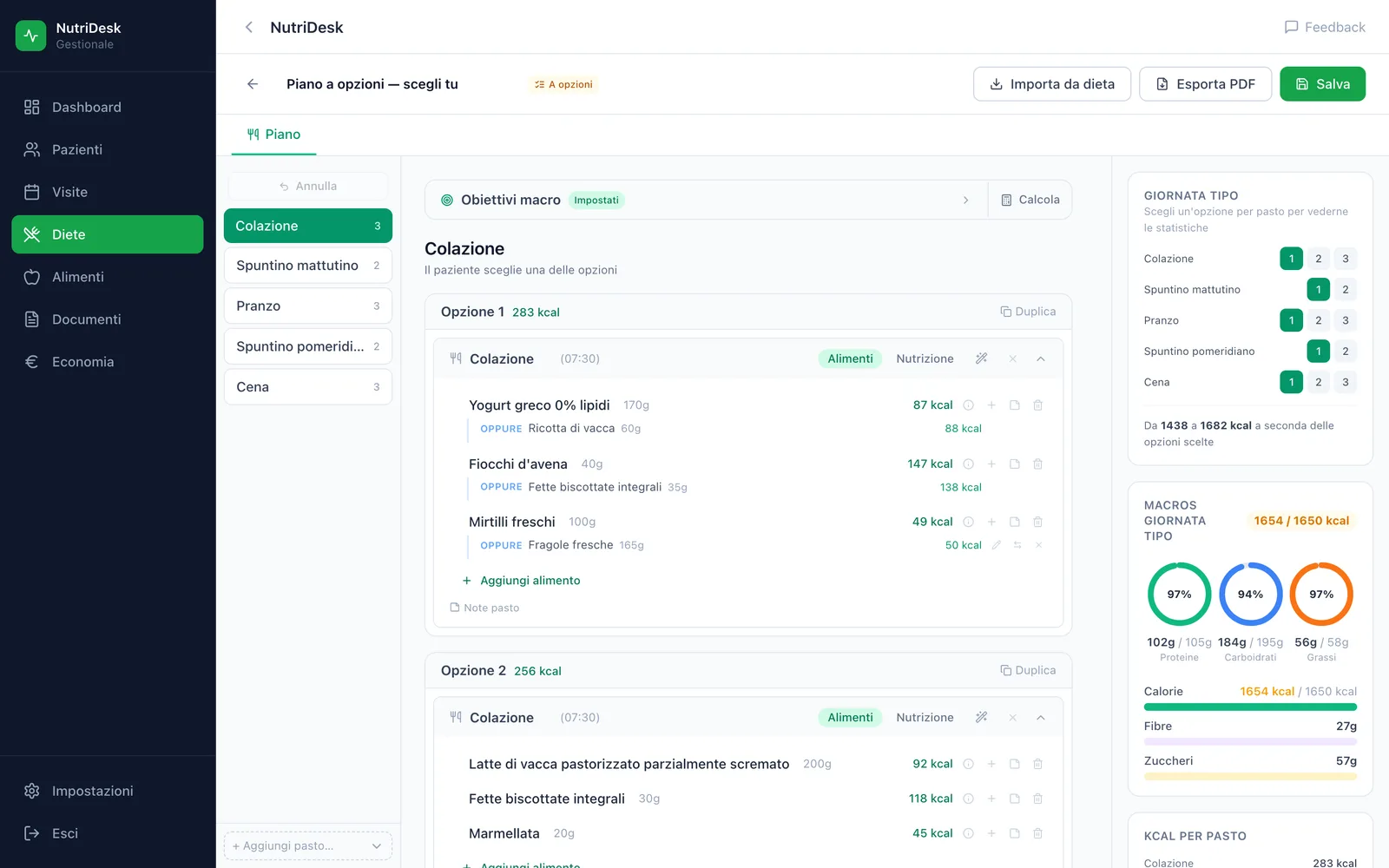
Task: Delete Marmellata with trash icon
Action: pyautogui.click(x=1037, y=833)
